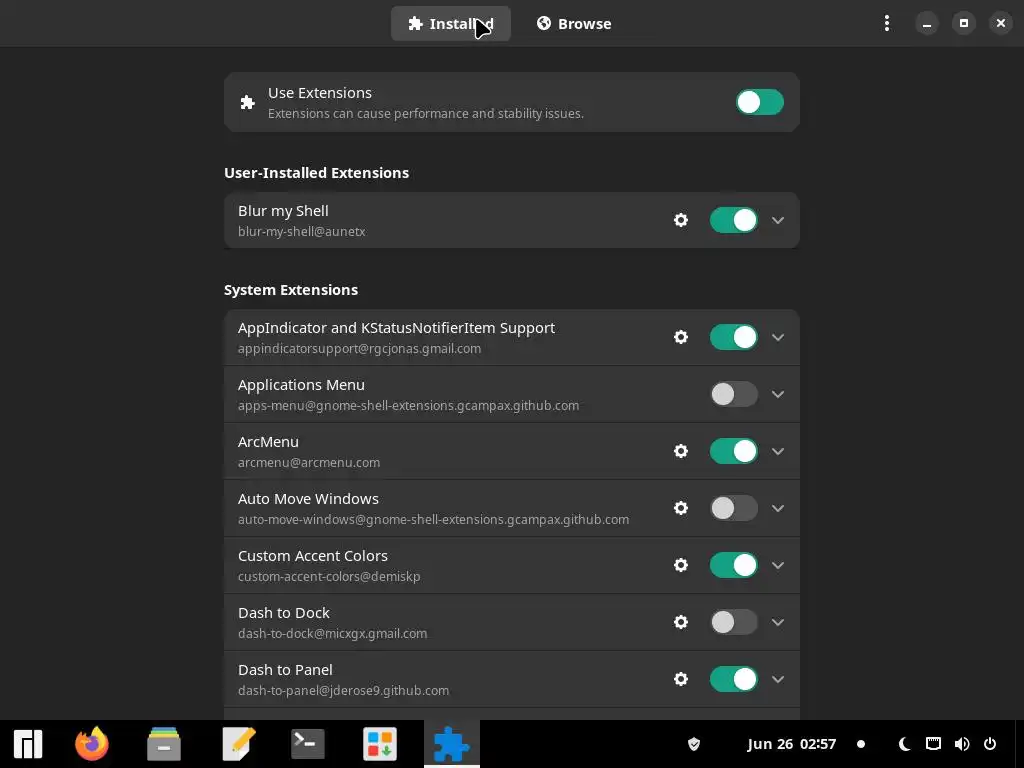Expand Blur my Shell details
Viewport: 1024px width, 768px height.
(x=778, y=220)
